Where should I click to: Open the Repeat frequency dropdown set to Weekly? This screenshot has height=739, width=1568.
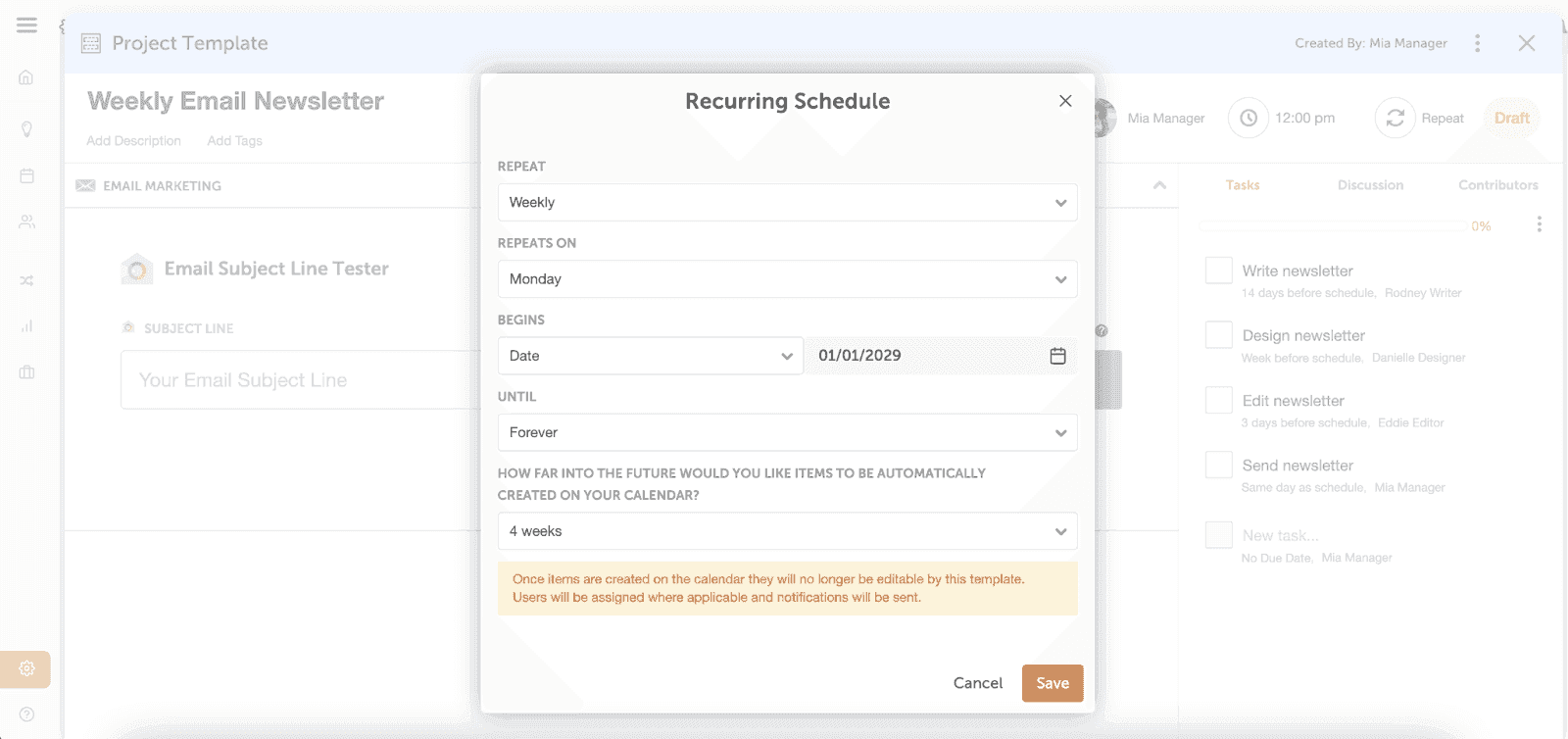pos(787,203)
